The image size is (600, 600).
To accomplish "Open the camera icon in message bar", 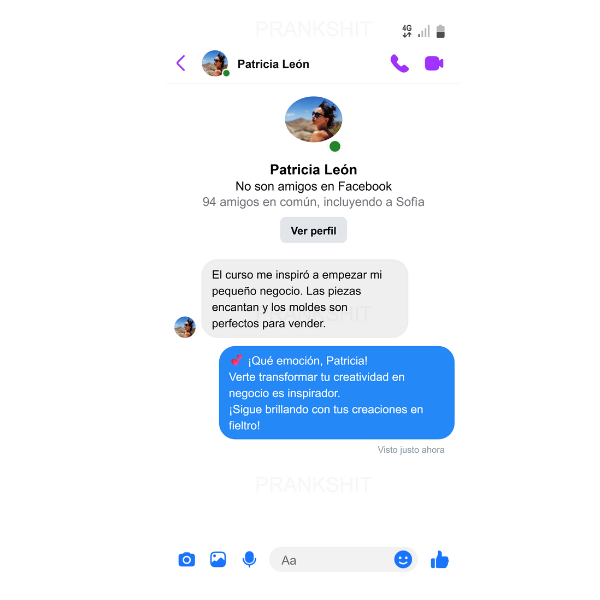I will [187, 559].
